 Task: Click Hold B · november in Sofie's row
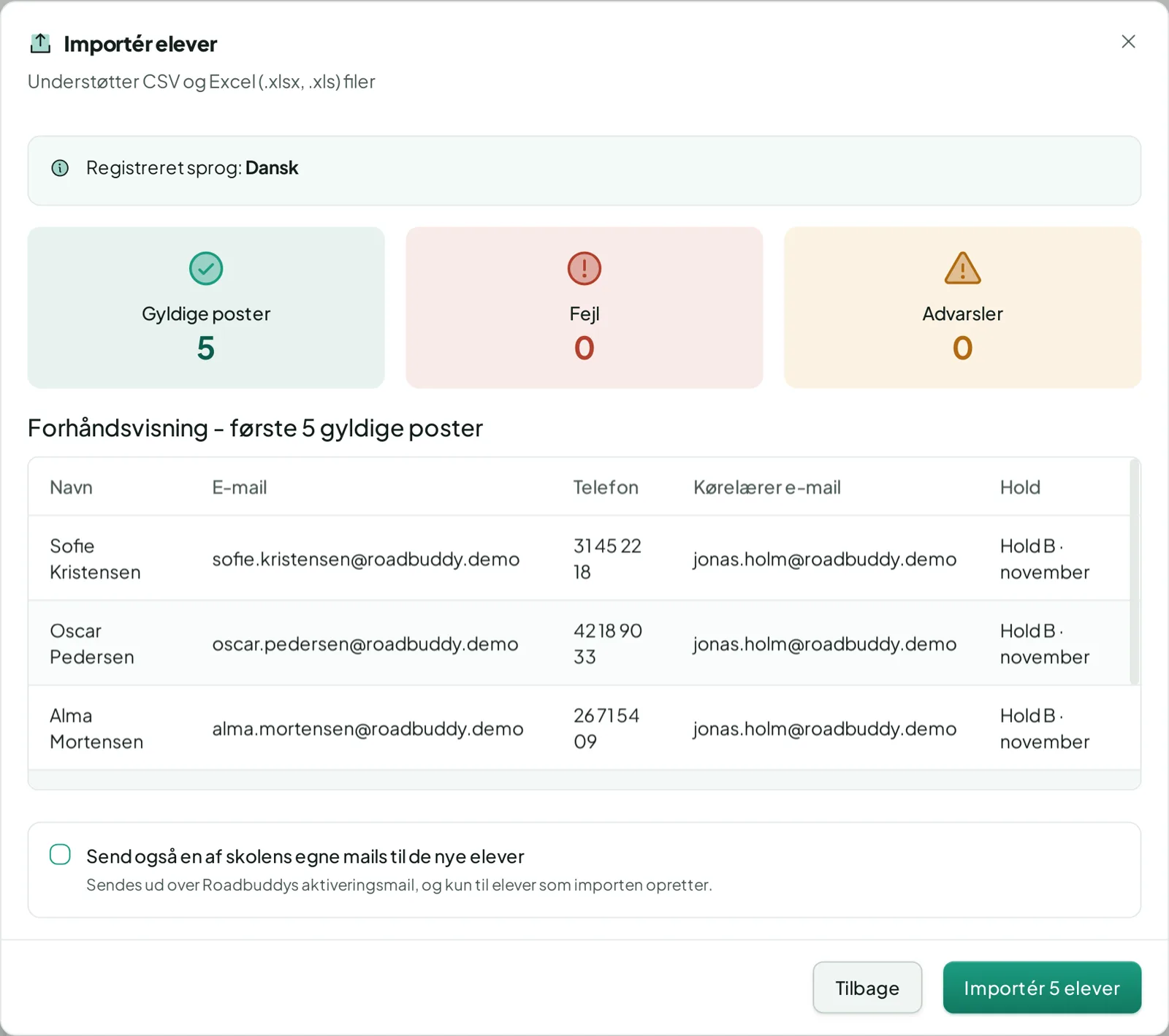pos(1045,559)
